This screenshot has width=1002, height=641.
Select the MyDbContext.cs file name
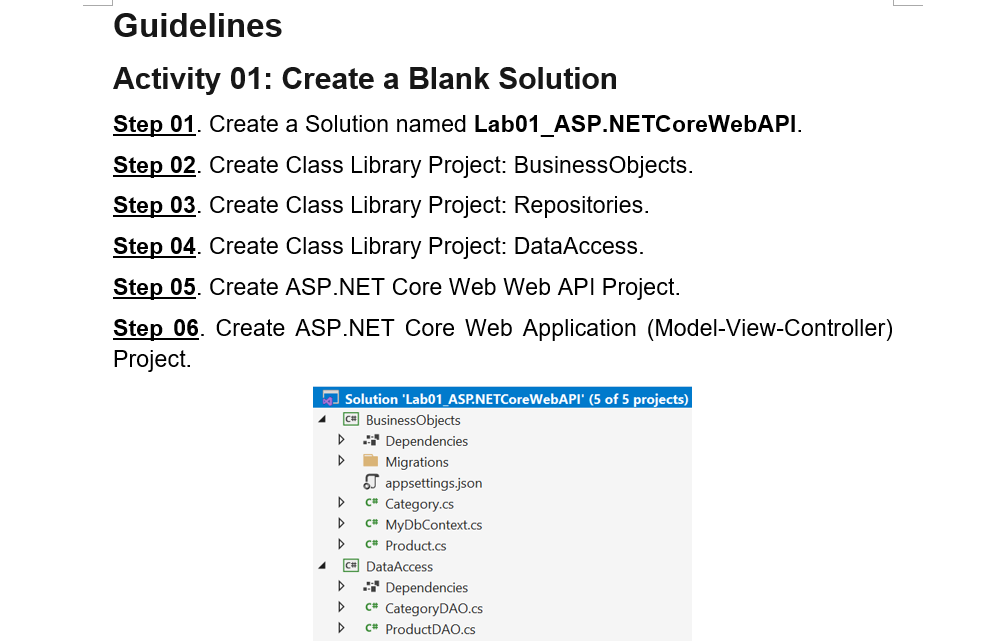coord(433,525)
